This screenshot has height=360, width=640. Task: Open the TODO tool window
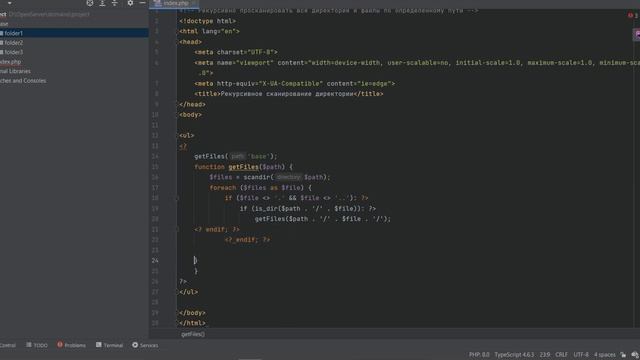point(37,345)
